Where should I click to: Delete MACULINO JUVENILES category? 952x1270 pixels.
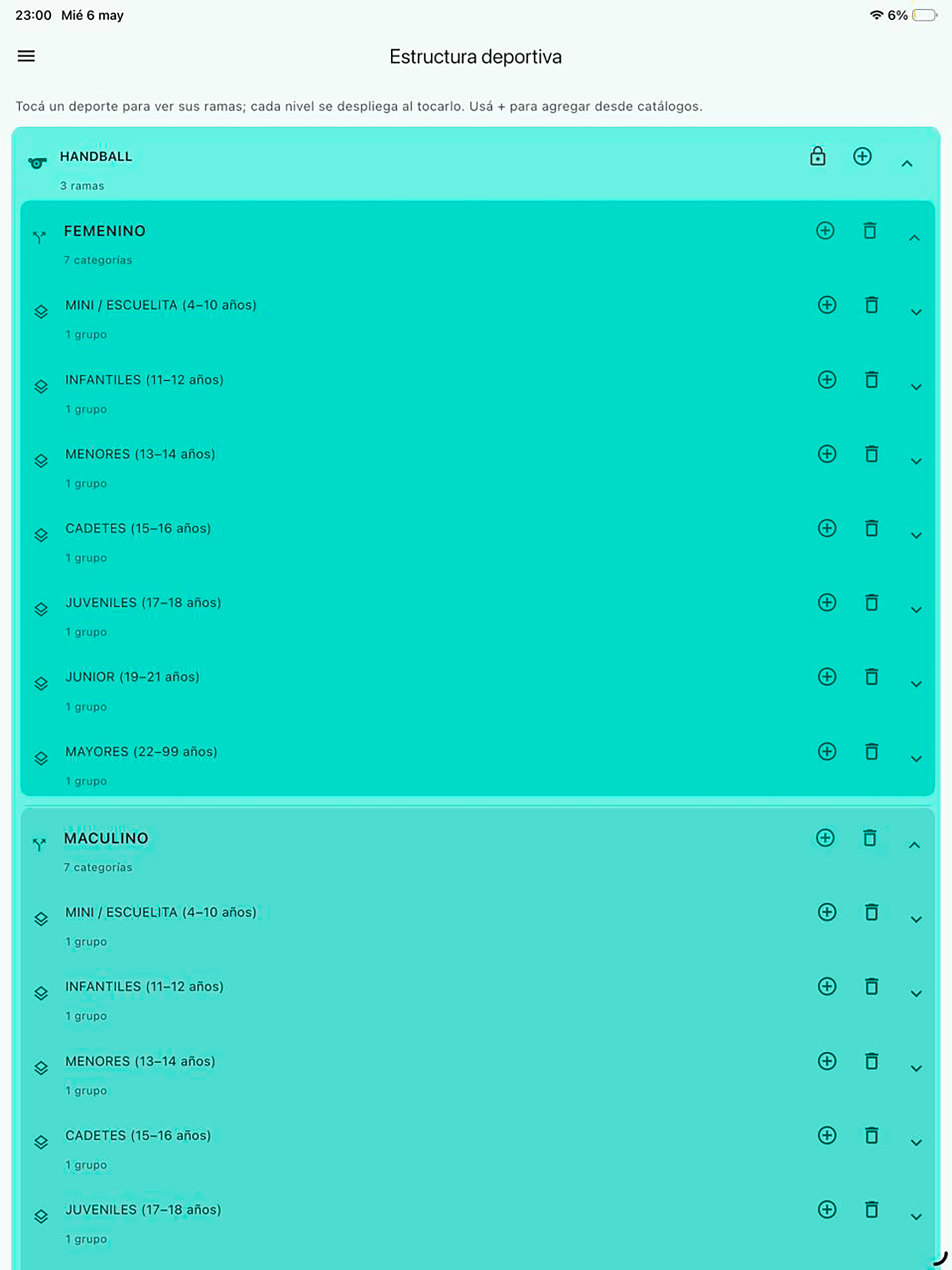click(x=872, y=1210)
